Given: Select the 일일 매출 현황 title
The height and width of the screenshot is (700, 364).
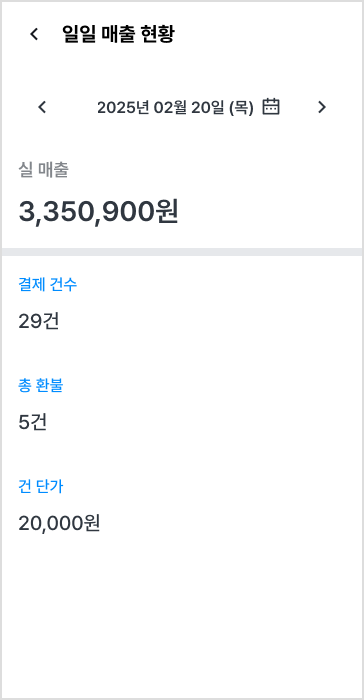Looking at the screenshot, I should [118, 34].
